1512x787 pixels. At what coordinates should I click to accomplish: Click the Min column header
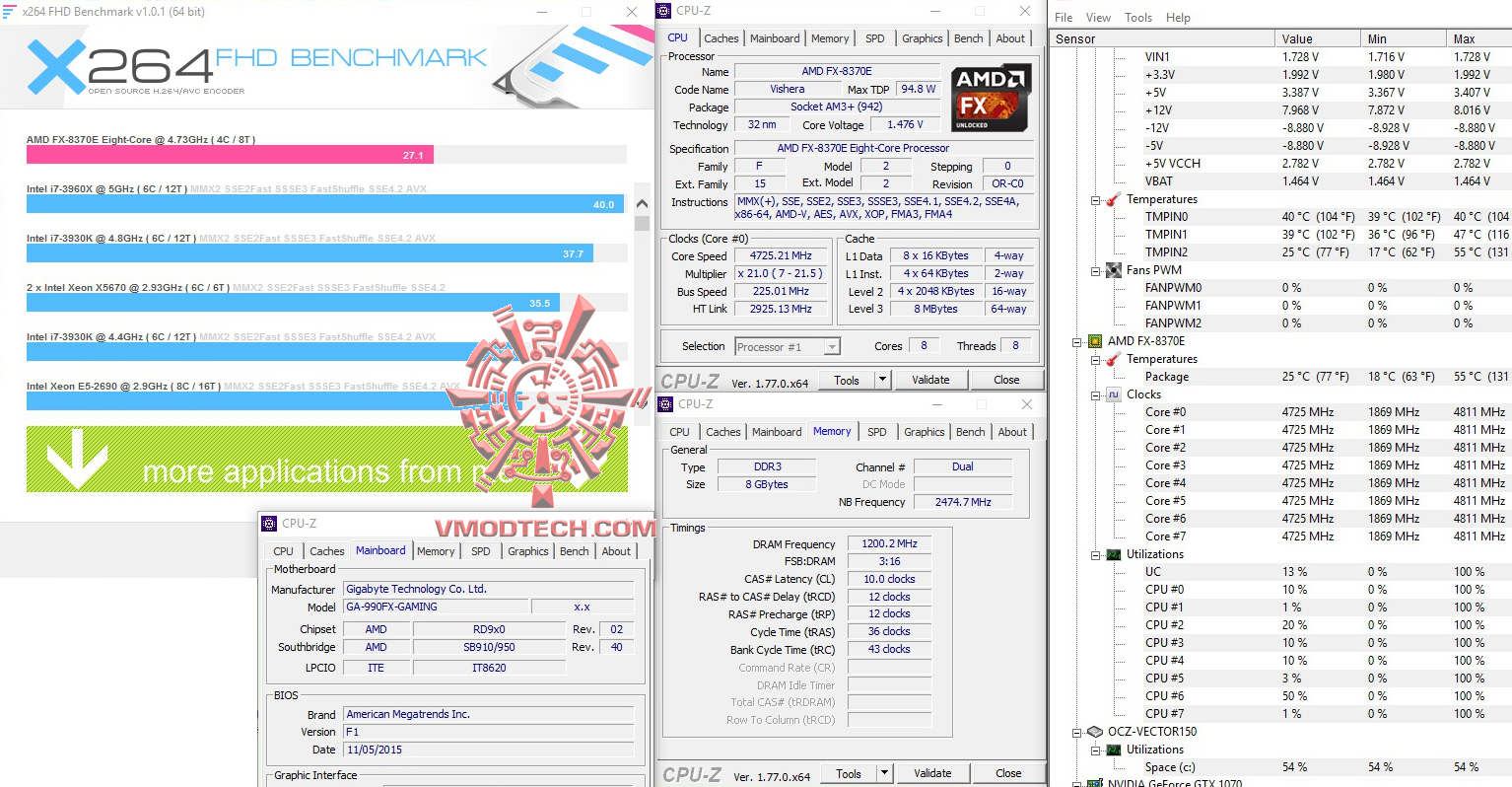coord(1403,38)
